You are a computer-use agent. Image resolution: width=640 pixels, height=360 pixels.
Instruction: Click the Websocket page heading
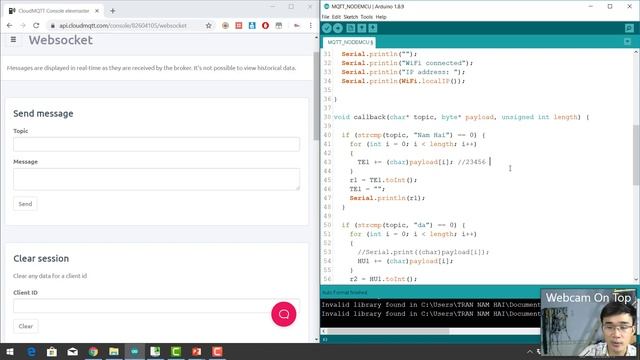(60, 40)
